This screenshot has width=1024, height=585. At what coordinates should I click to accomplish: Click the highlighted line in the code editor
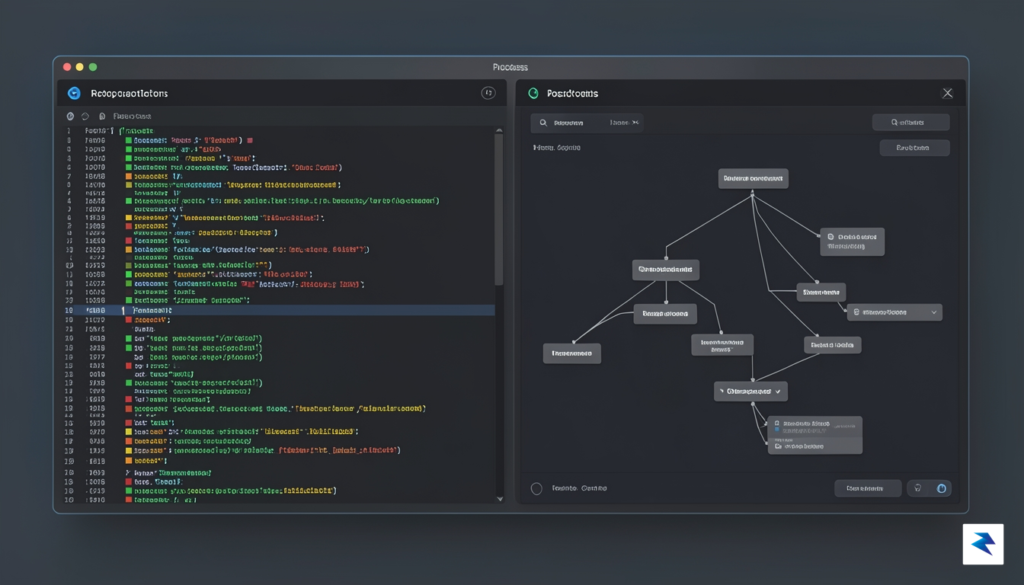click(278, 311)
